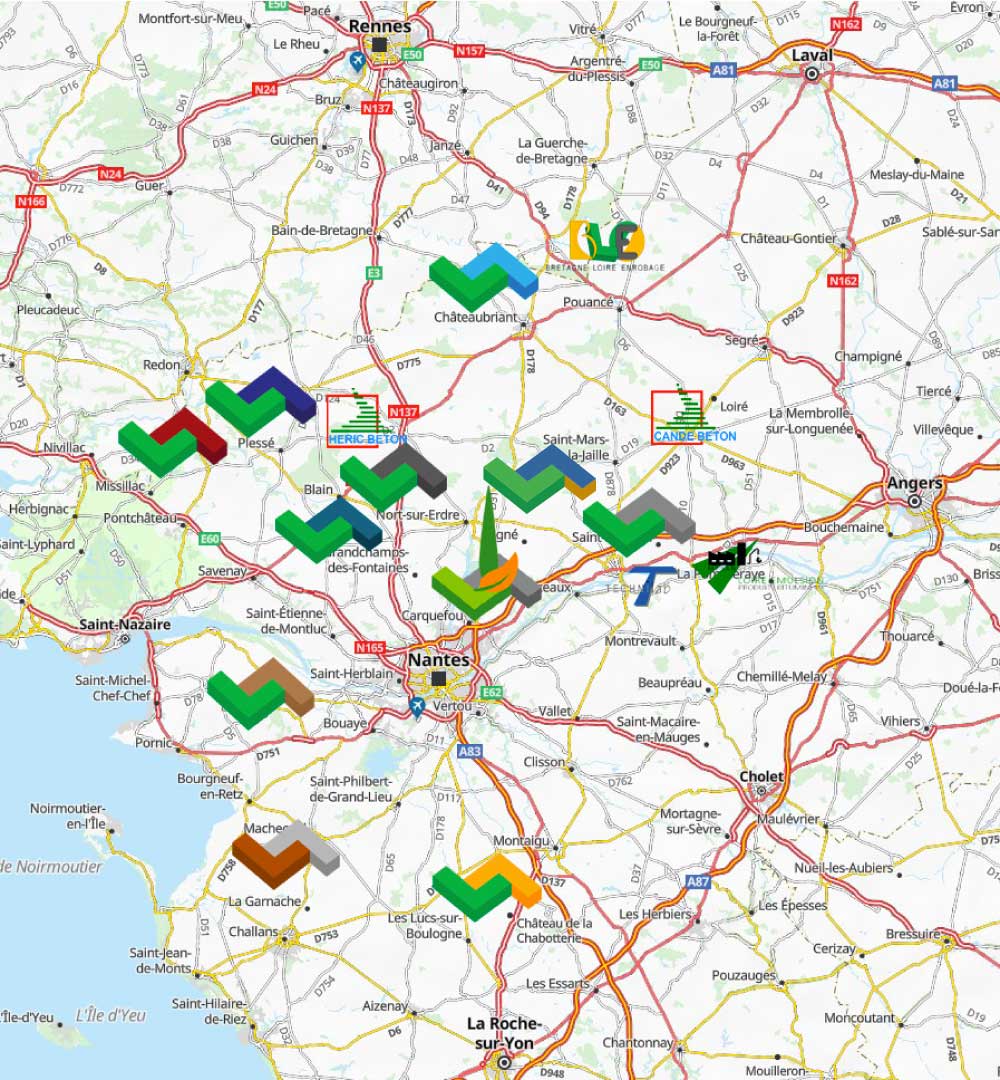The width and height of the screenshot is (1000, 1080).
Task: Click the Angers circle city marker
Action: click(915, 501)
